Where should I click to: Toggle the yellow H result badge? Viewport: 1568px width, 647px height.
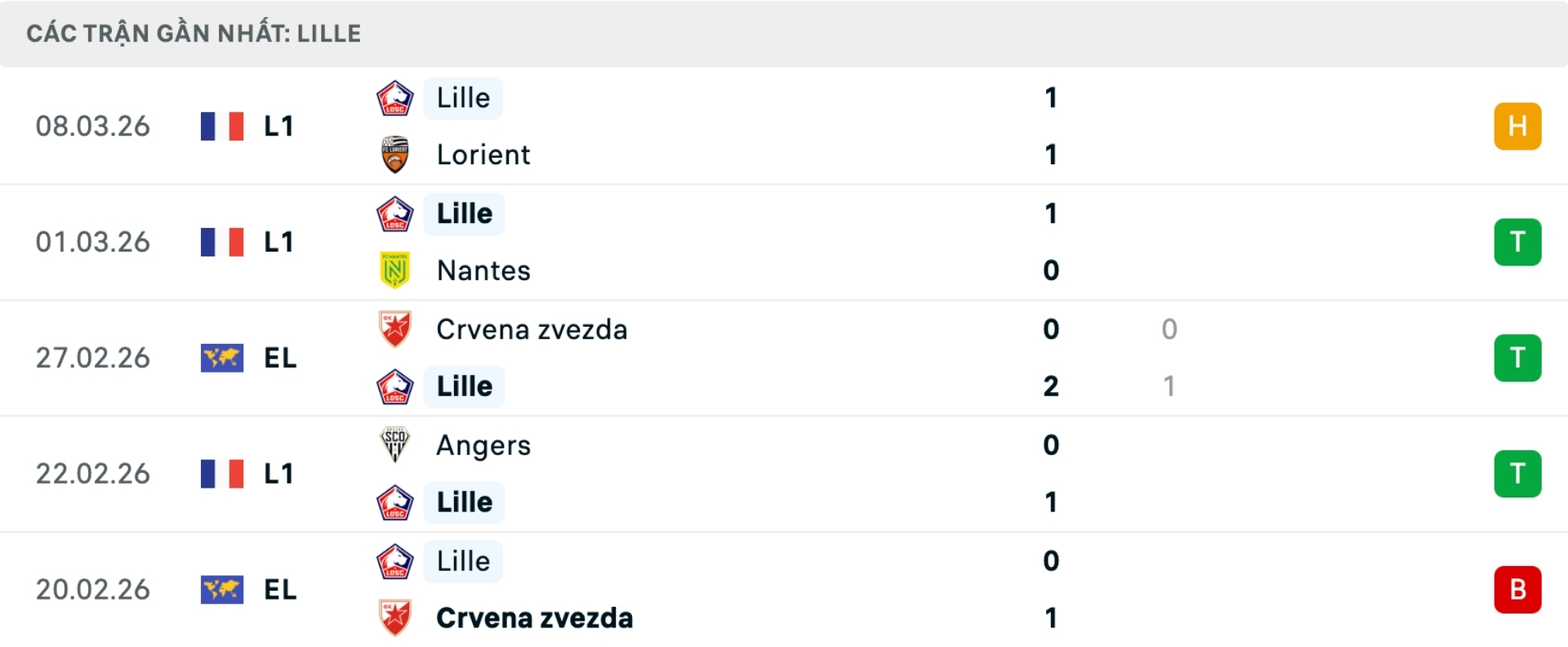(1518, 125)
